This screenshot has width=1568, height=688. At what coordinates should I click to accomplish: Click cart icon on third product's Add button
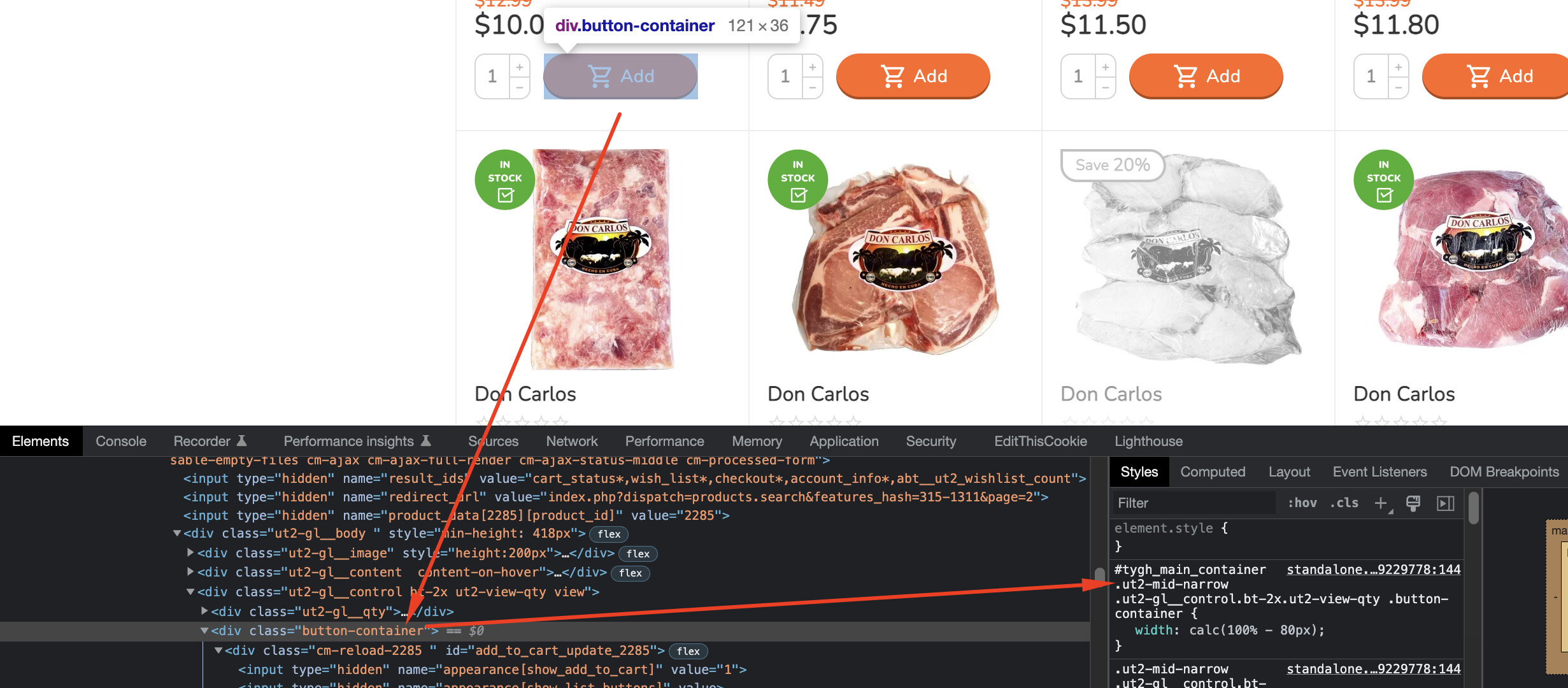(1186, 76)
